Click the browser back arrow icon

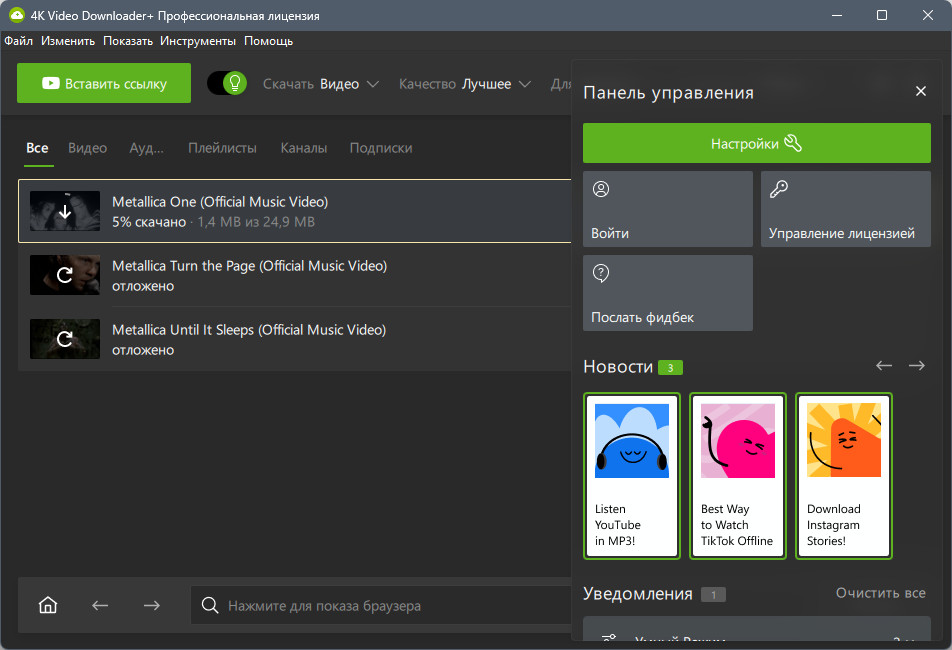(x=100, y=605)
